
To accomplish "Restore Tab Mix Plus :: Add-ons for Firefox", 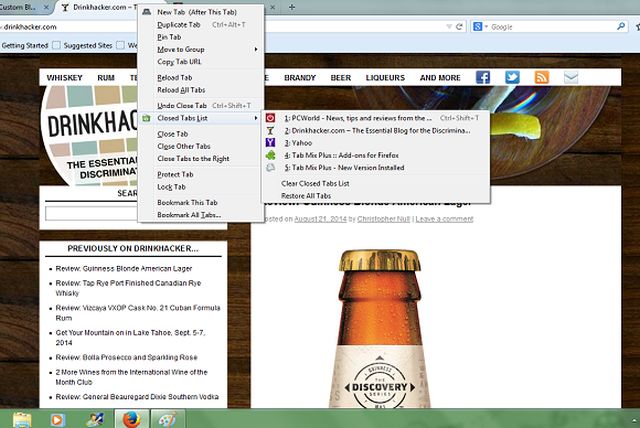I will [376, 155].
